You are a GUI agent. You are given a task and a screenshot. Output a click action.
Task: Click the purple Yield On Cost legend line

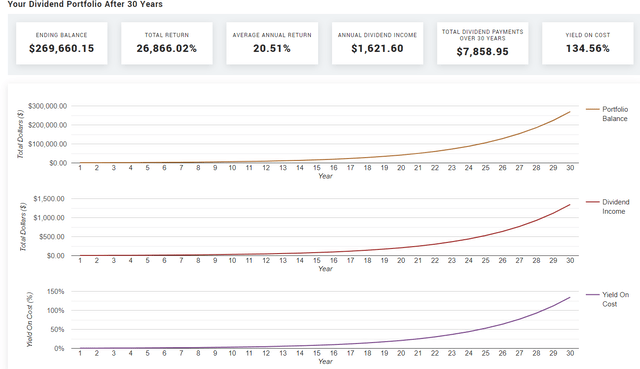[593, 294]
